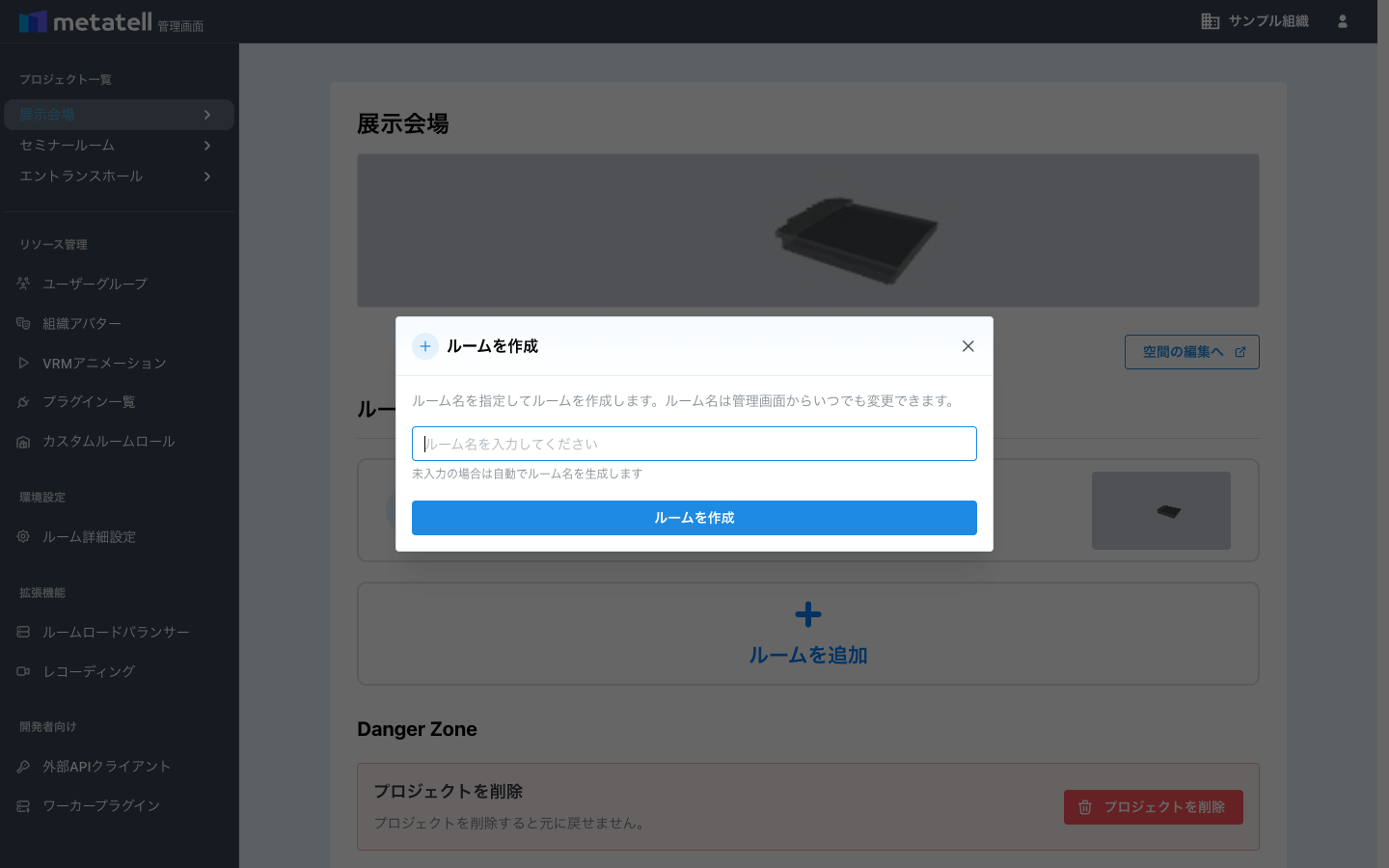
Task: Click the プラグイン一覧 plug icon
Action: [x=23, y=402]
